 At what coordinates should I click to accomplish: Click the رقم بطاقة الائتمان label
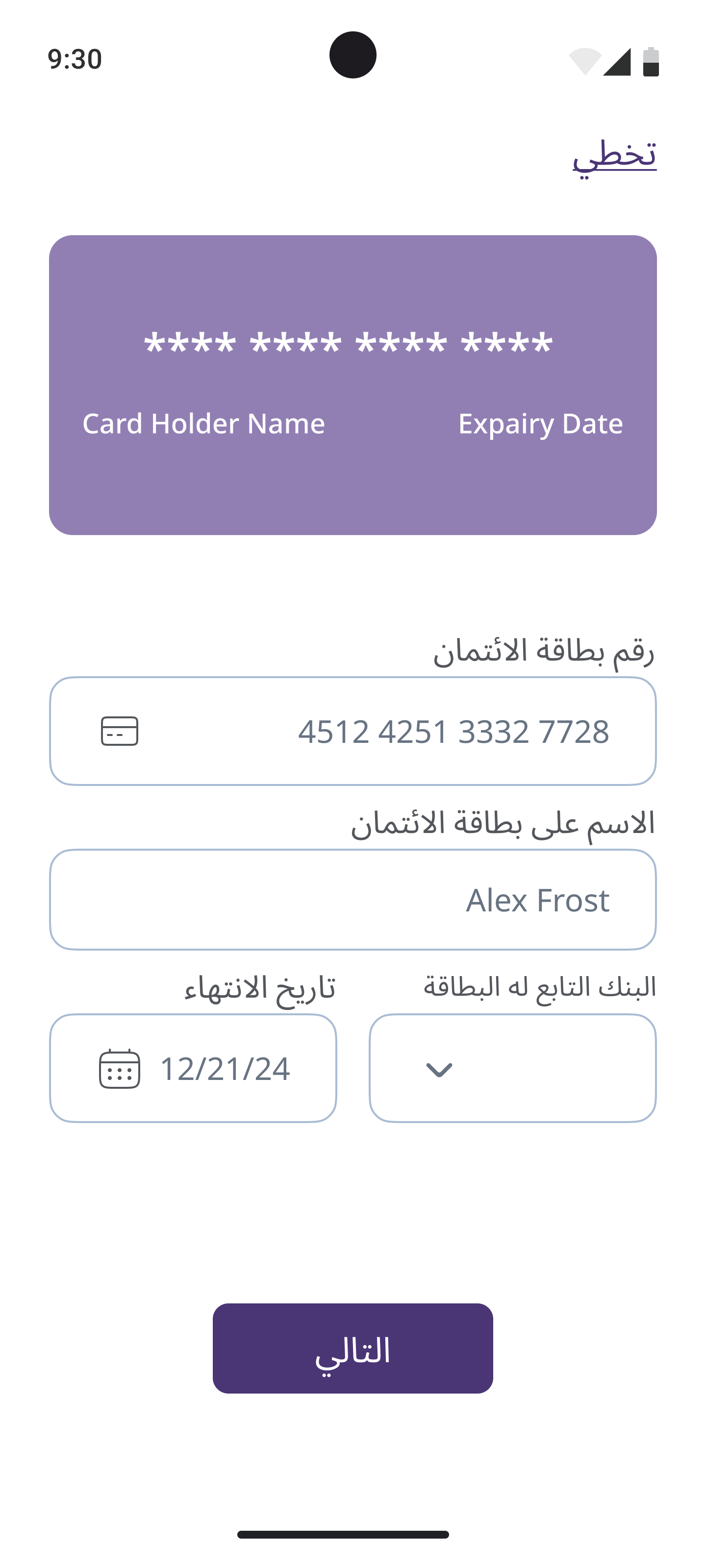[543, 651]
